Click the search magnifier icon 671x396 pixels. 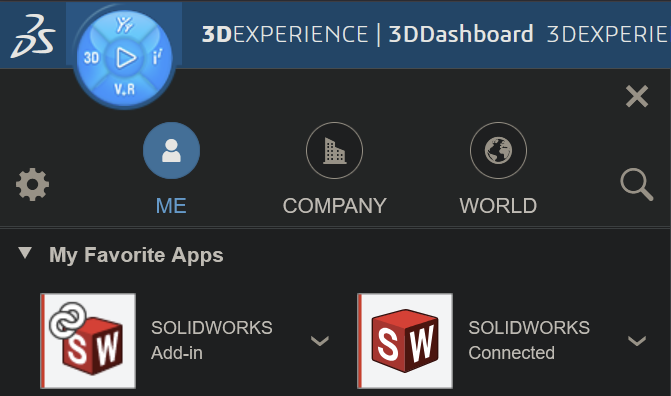[x=637, y=185]
